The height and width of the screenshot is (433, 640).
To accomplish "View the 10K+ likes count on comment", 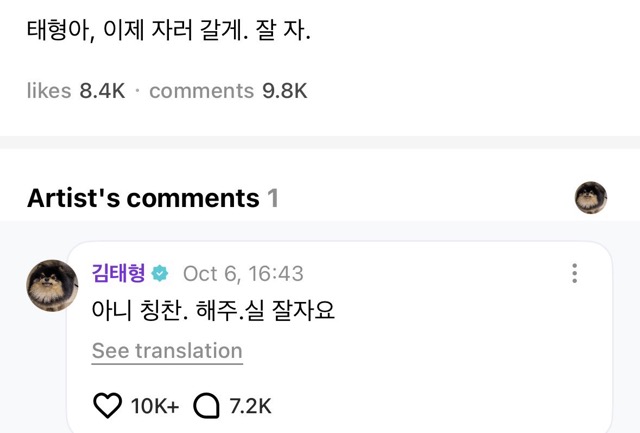I will (x=155, y=405).
